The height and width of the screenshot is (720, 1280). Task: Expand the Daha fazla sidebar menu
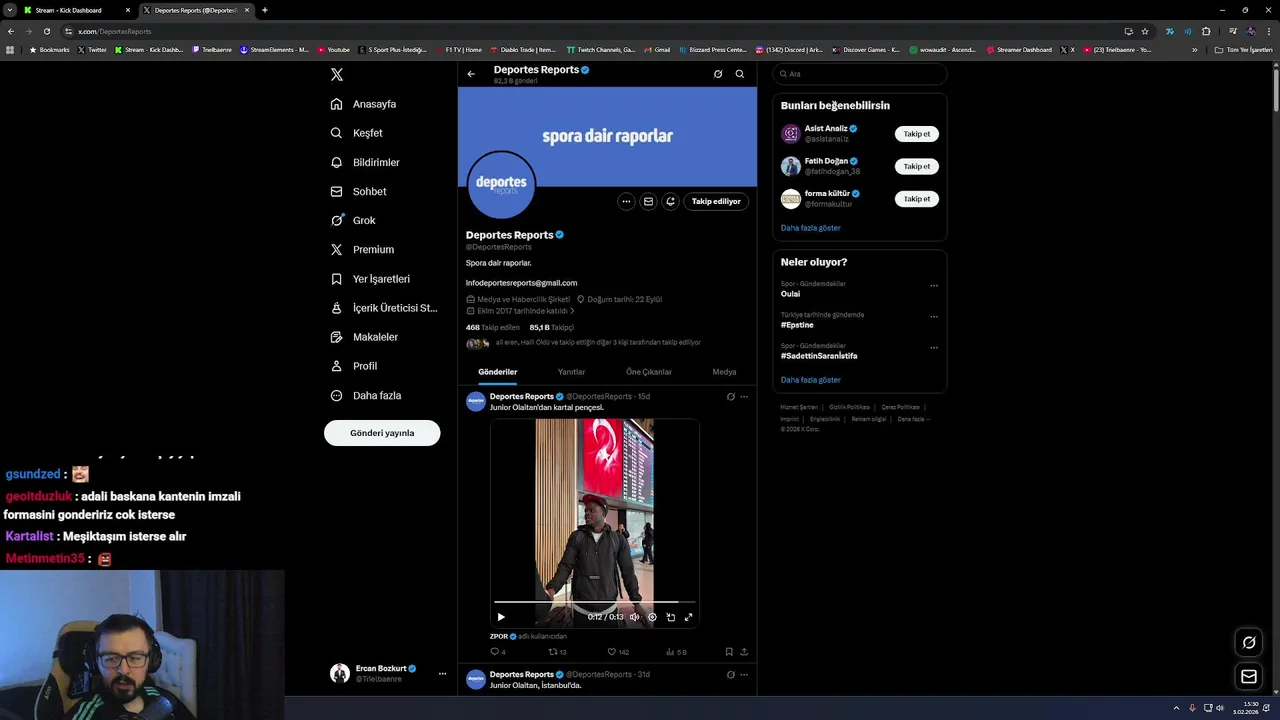coord(366,395)
